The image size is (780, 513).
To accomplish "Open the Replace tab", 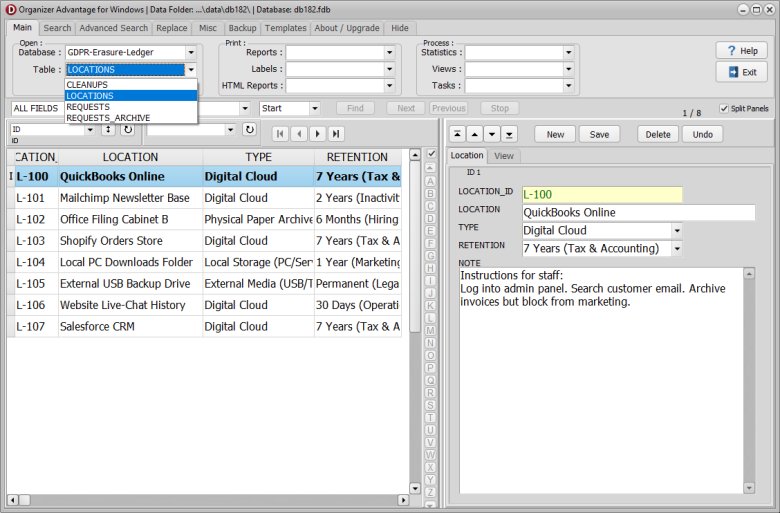I will 172,28.
